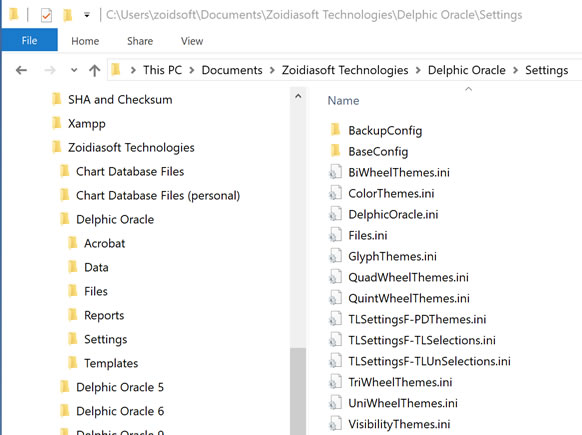This screenshot has height=435, width=582.
Task: Click the Files.ini file icon
Action: pos(335,235)
